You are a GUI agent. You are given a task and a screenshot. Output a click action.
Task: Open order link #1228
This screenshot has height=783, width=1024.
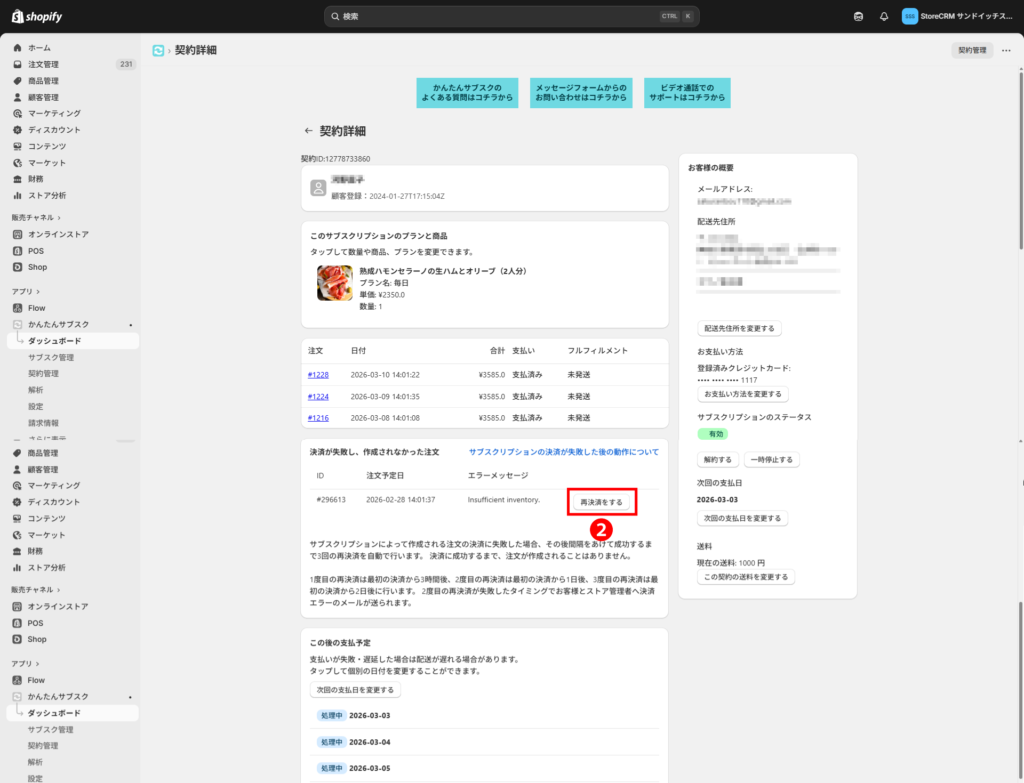[x=317, y=375]
